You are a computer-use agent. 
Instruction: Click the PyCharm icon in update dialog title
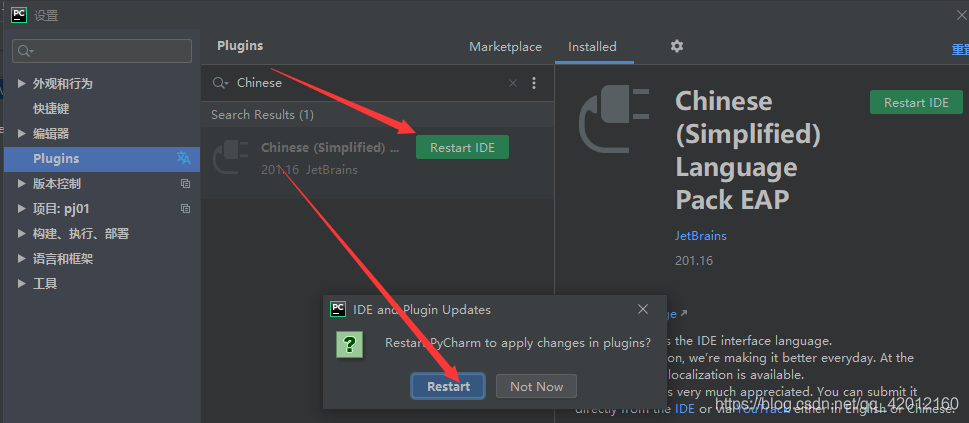coord(337,309)
